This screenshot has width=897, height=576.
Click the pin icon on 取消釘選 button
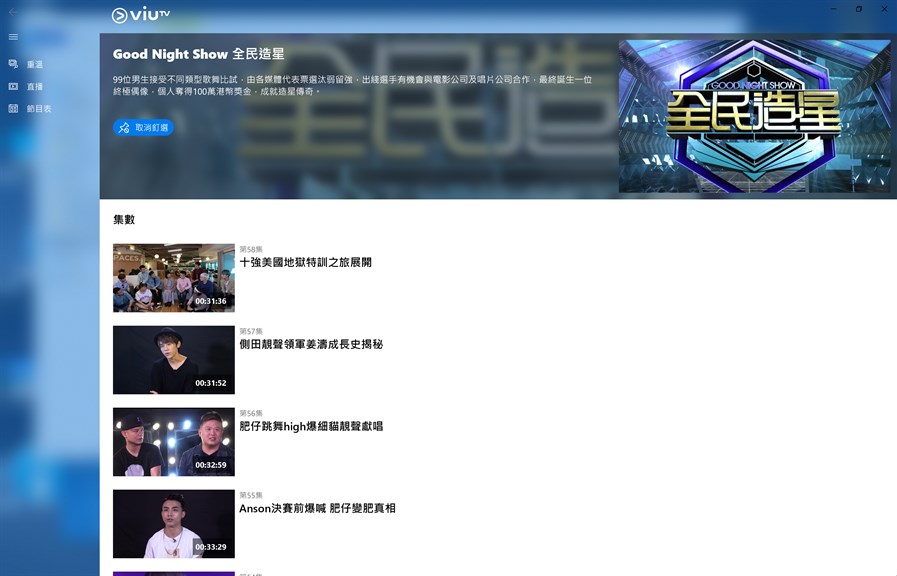point(124,128)
